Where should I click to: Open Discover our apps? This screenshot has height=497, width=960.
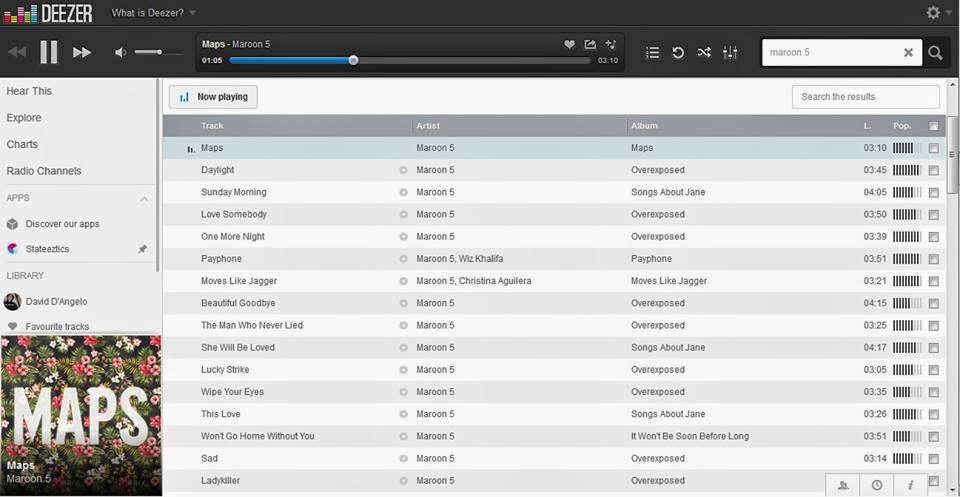point(62,224)
